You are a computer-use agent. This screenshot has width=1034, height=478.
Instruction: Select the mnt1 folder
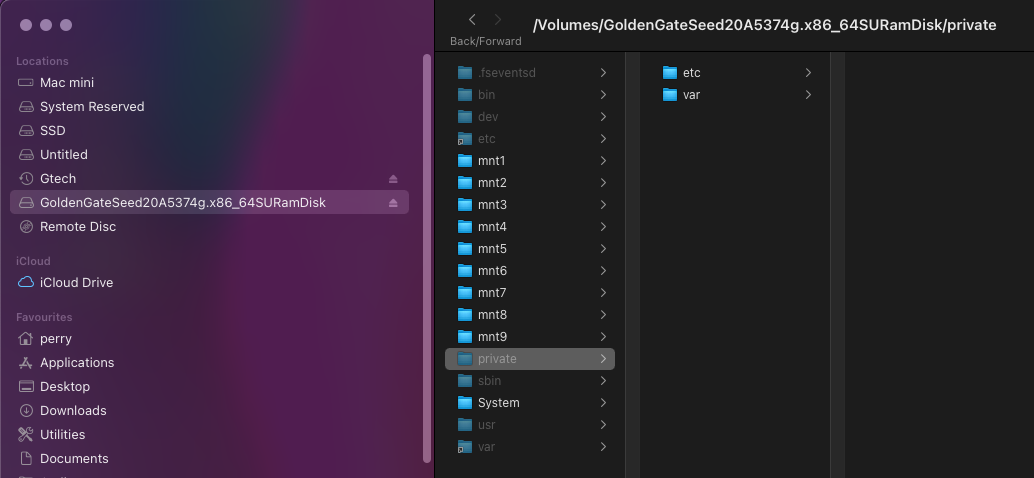click(x=530, y=161)
